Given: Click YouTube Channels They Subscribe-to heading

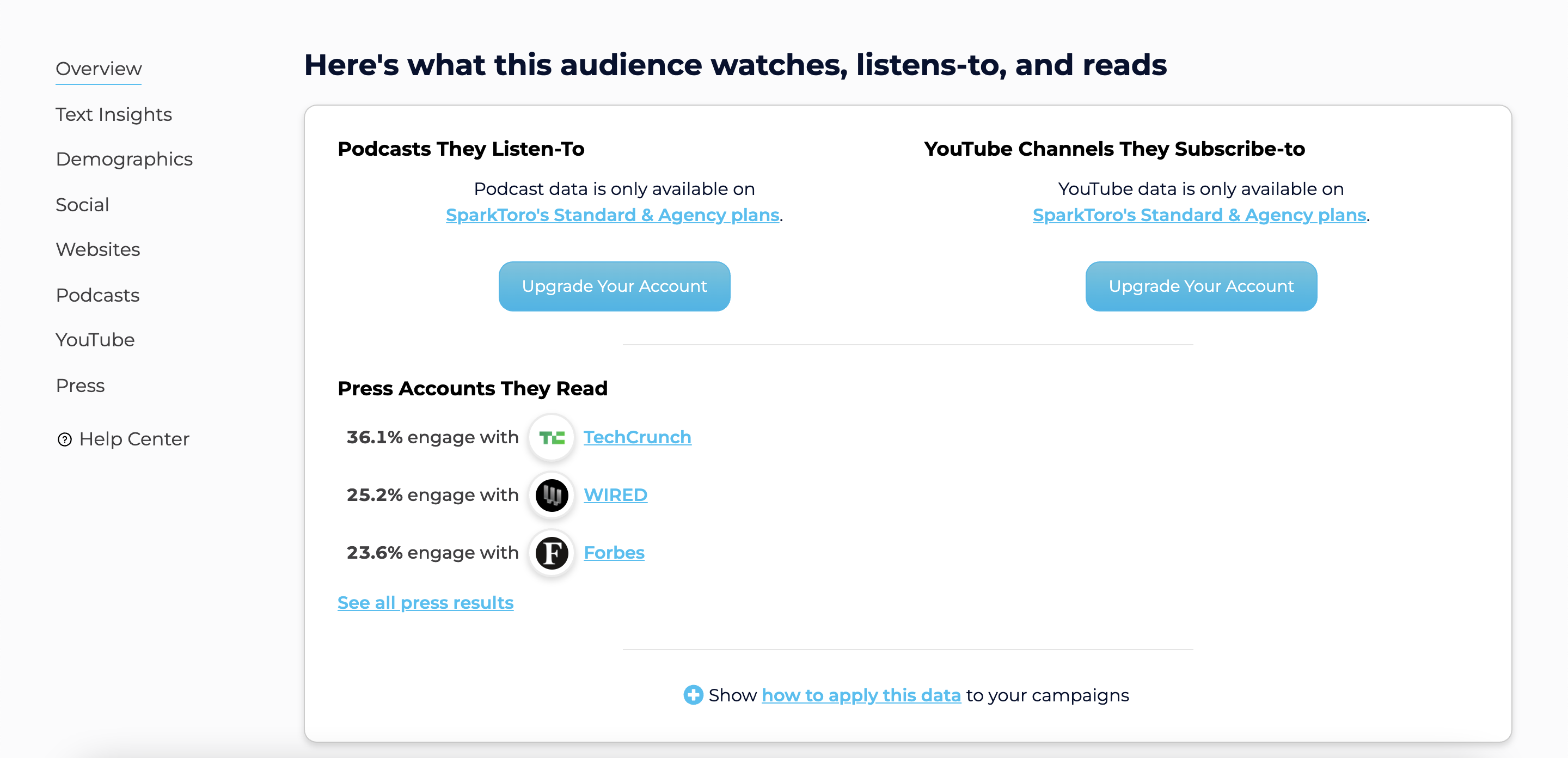Looking at the screenshot, I should click(x=1114, y=149).
